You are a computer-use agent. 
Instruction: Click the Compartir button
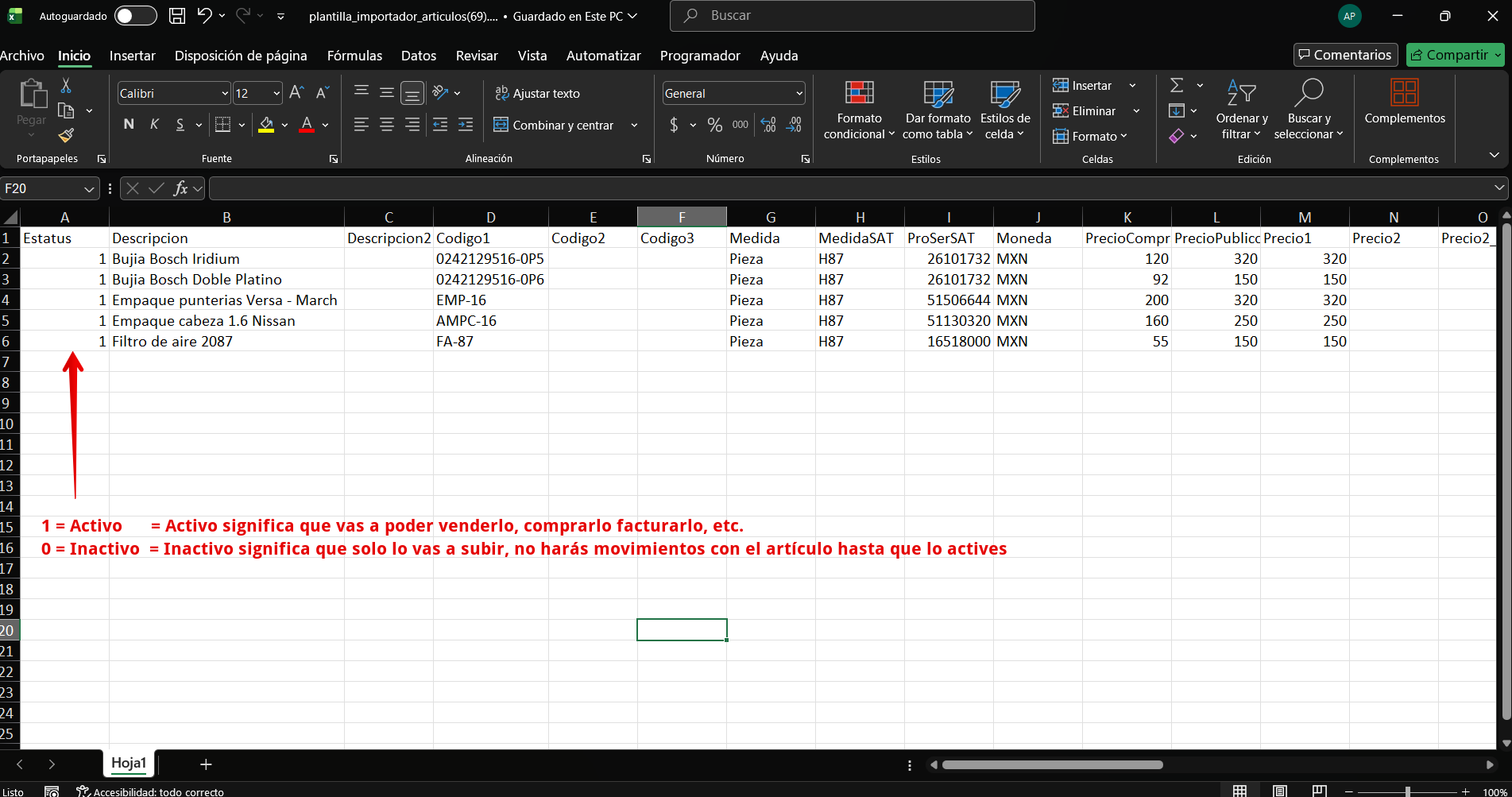click(x=1449, y=55)
